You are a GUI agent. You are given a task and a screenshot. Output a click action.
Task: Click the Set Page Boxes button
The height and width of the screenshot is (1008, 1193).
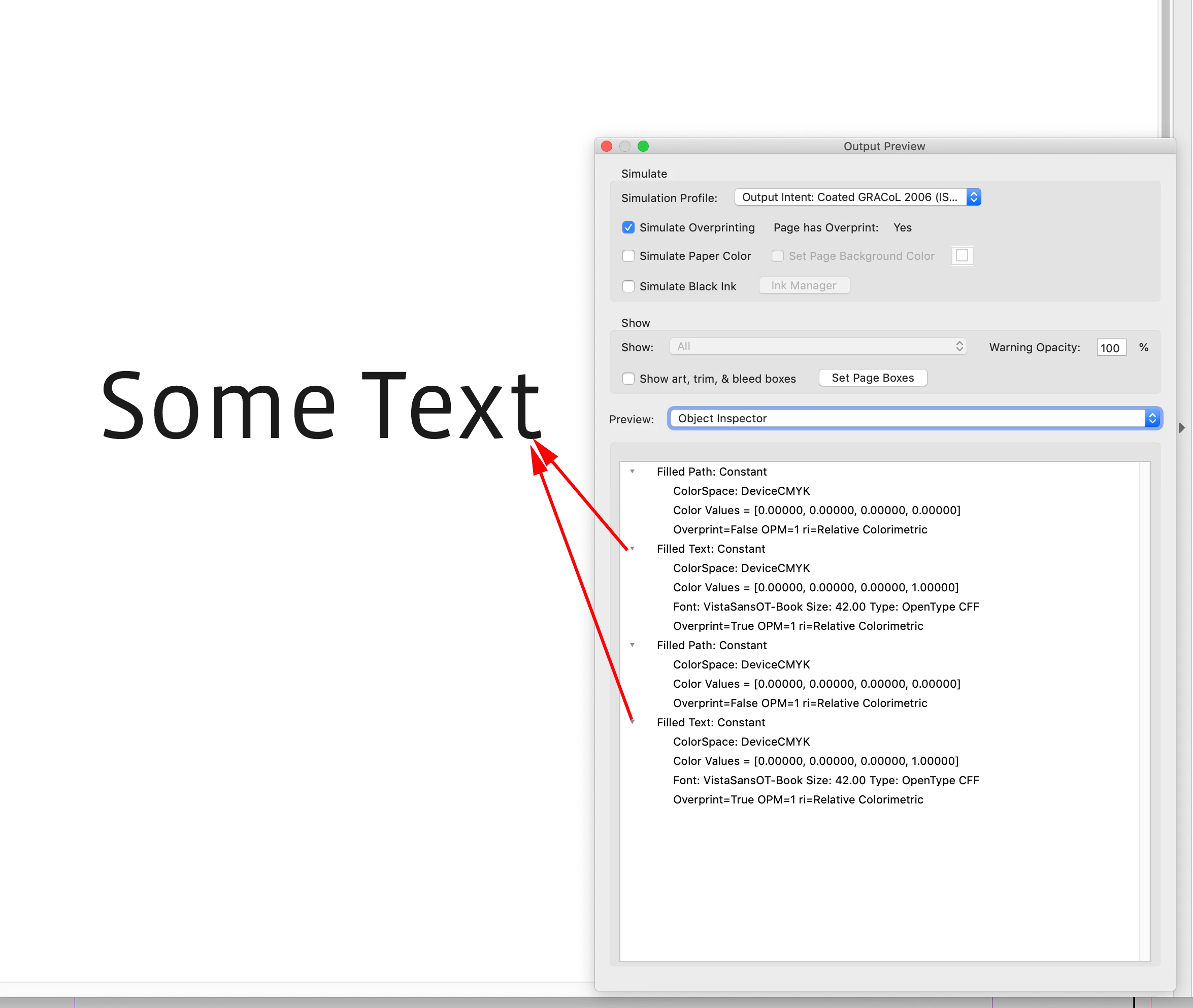872,378
